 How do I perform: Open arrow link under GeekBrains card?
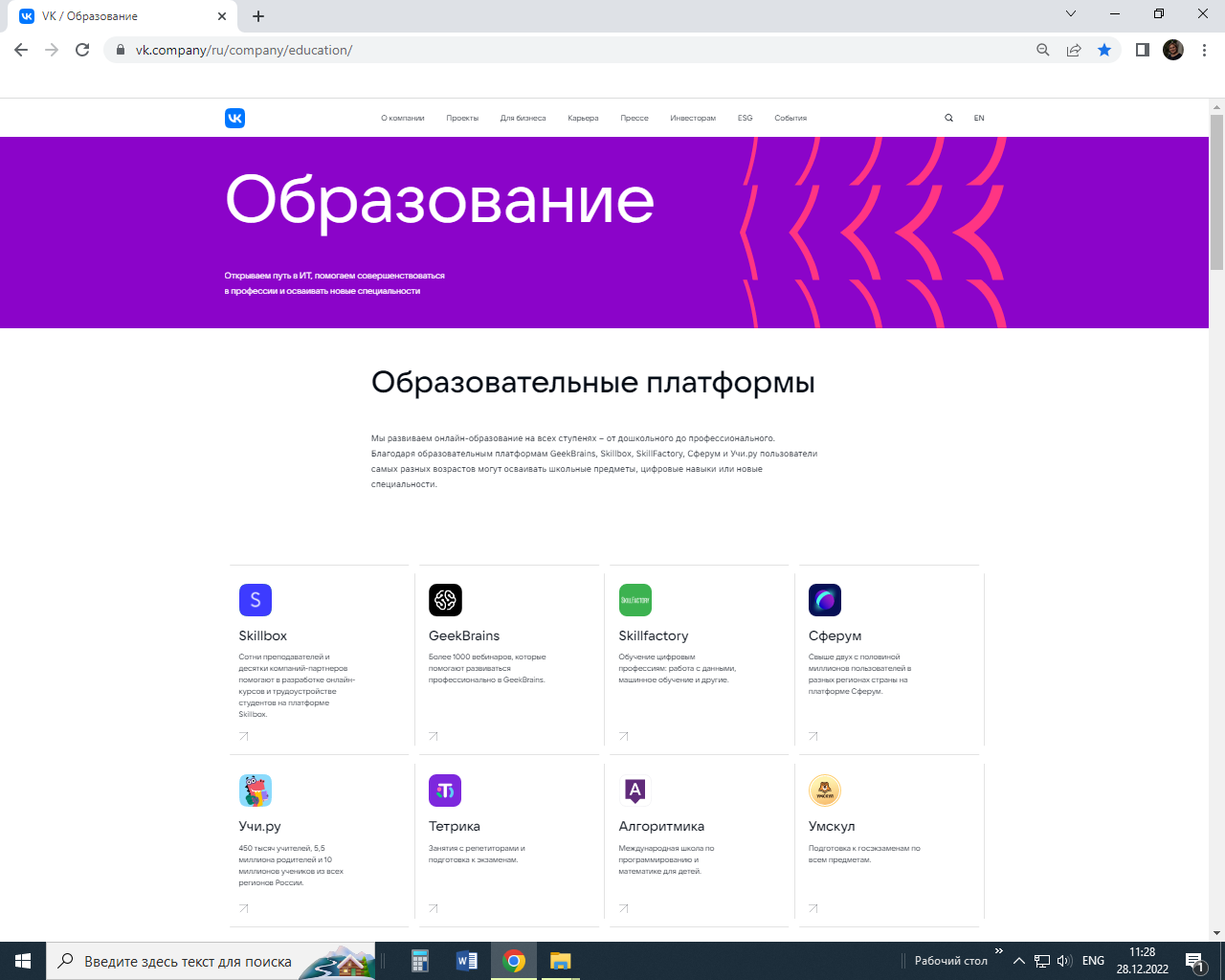coord(434,736)
